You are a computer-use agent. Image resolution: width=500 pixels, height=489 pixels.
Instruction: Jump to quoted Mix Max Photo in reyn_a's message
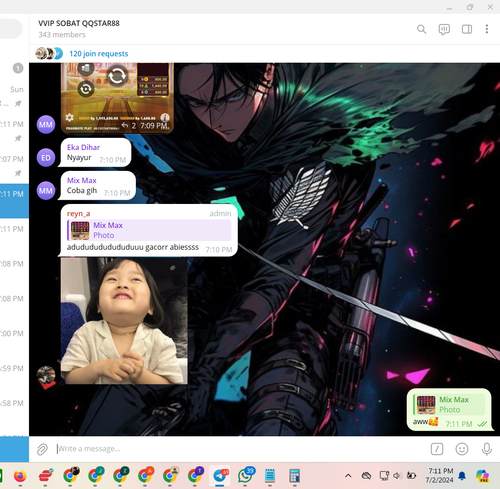[x=149, y=230]
